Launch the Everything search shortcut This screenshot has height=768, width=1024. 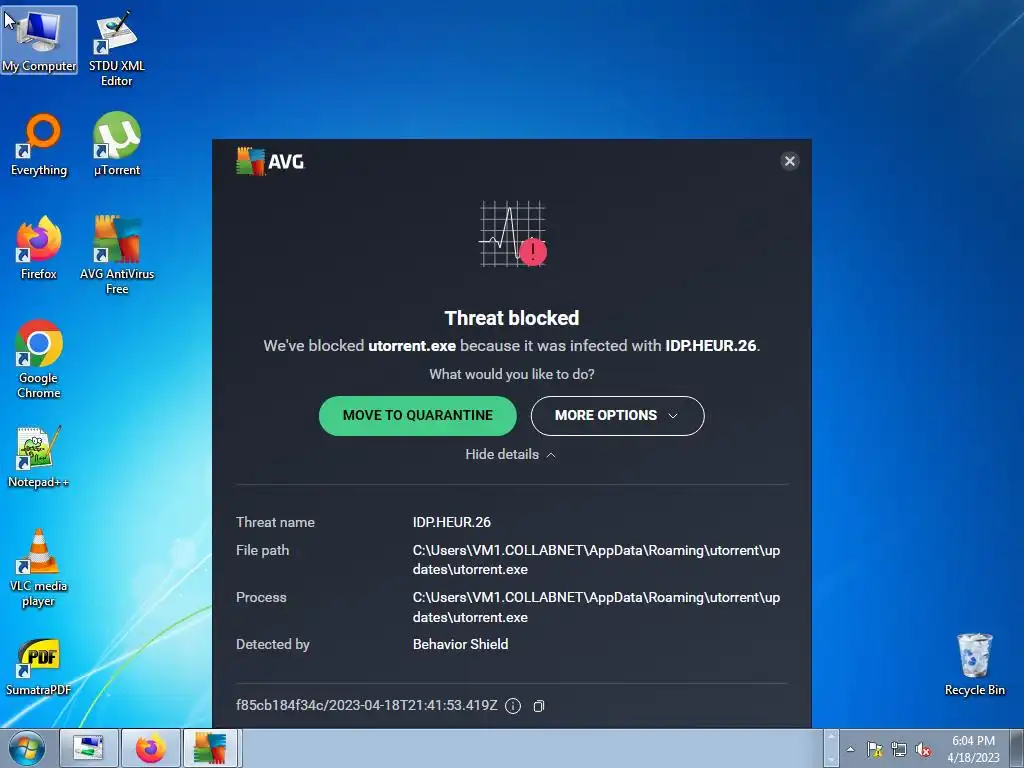tap(39, 145)
